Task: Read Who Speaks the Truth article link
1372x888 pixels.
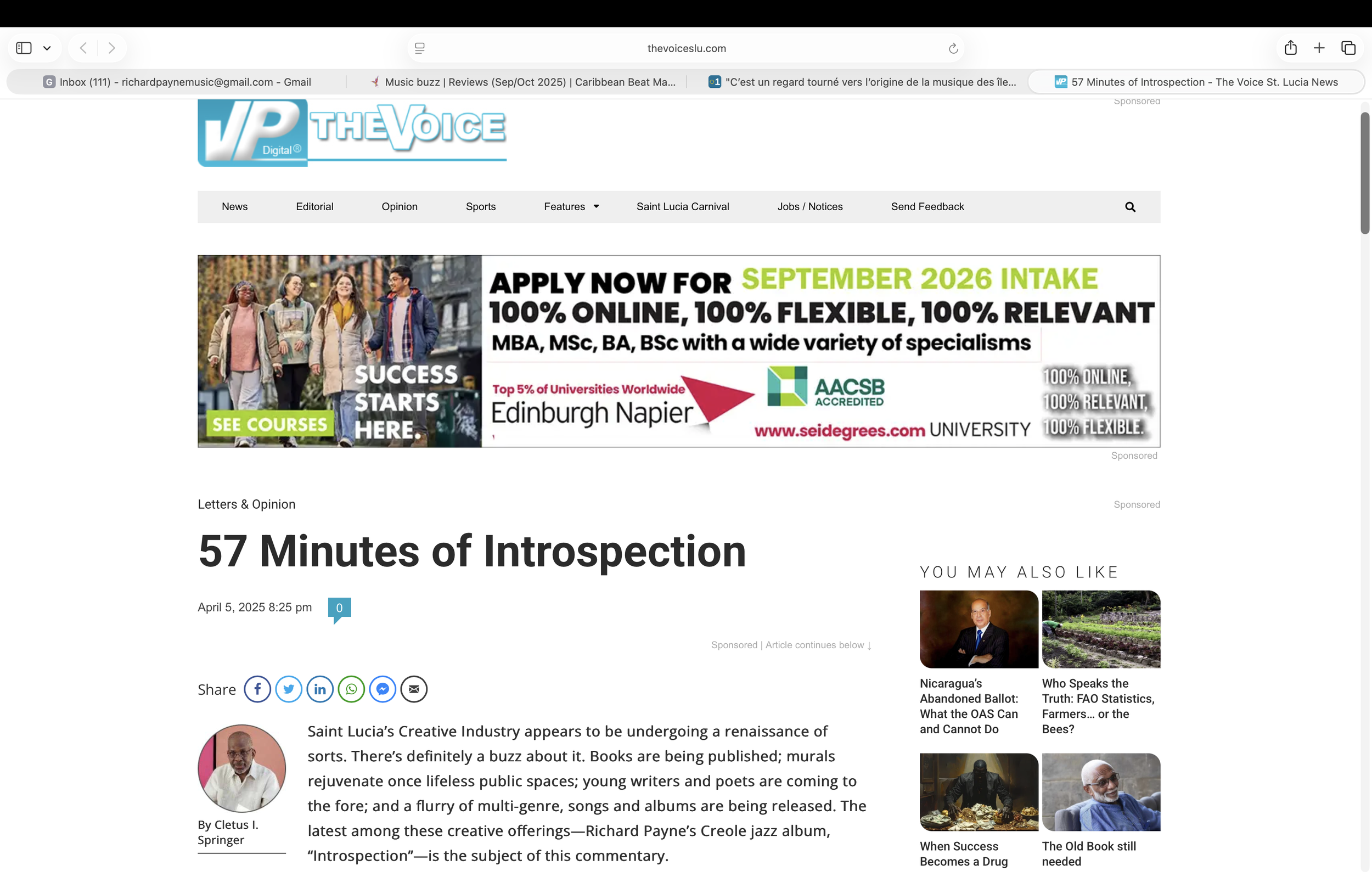Action: (1098, 706)
